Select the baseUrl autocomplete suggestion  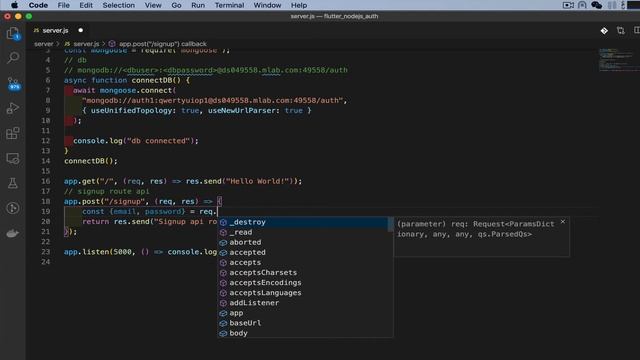pos(305,323)
